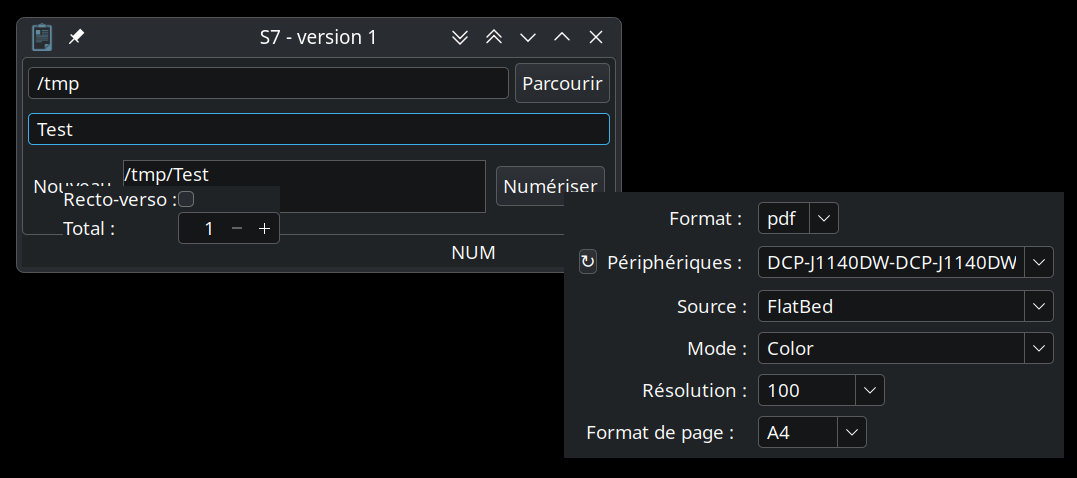The image size is (1077, 478).
Task: Click the Test file name field
Action: [x=318, y=129]
